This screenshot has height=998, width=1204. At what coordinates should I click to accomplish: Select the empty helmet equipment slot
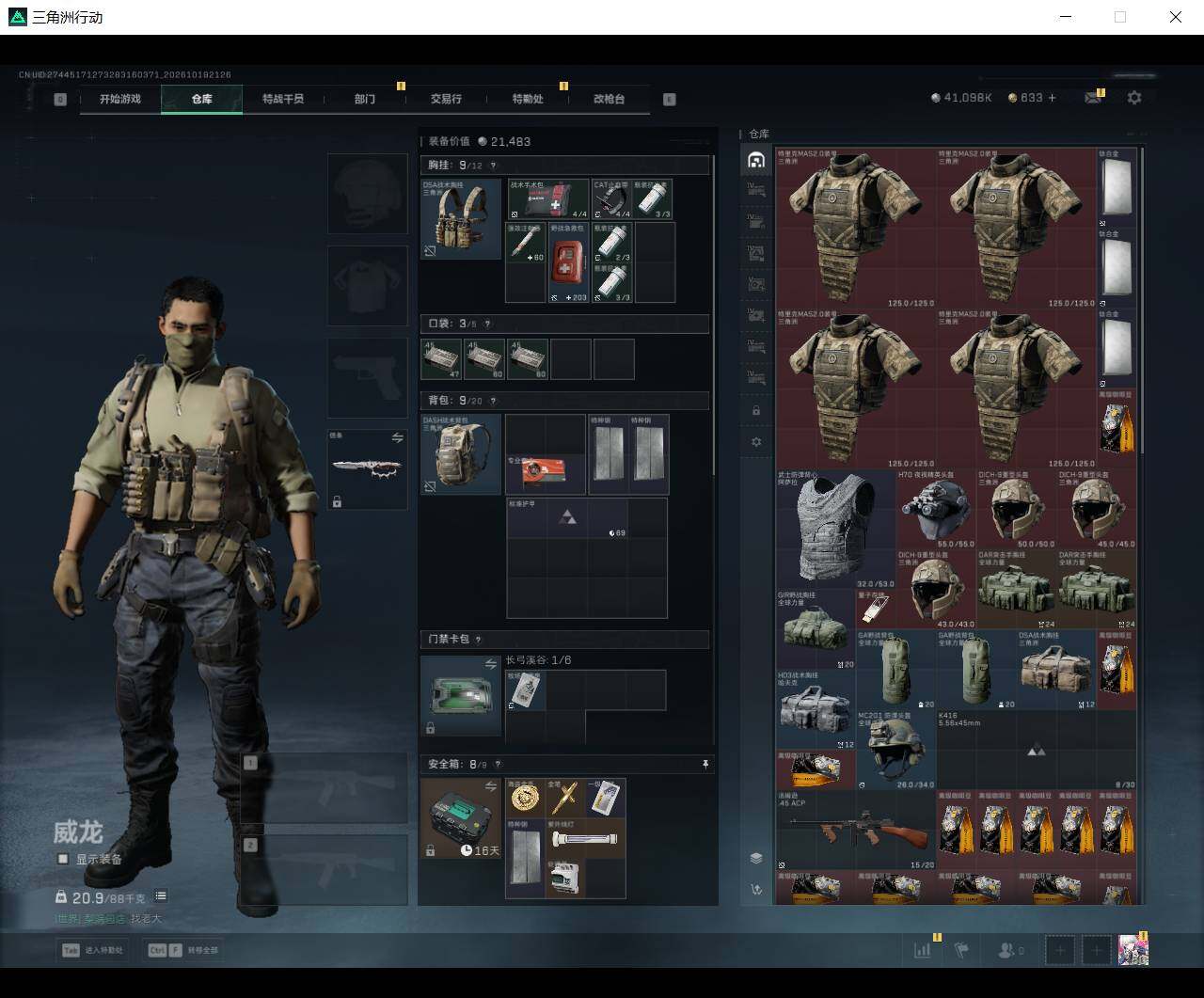368,194
